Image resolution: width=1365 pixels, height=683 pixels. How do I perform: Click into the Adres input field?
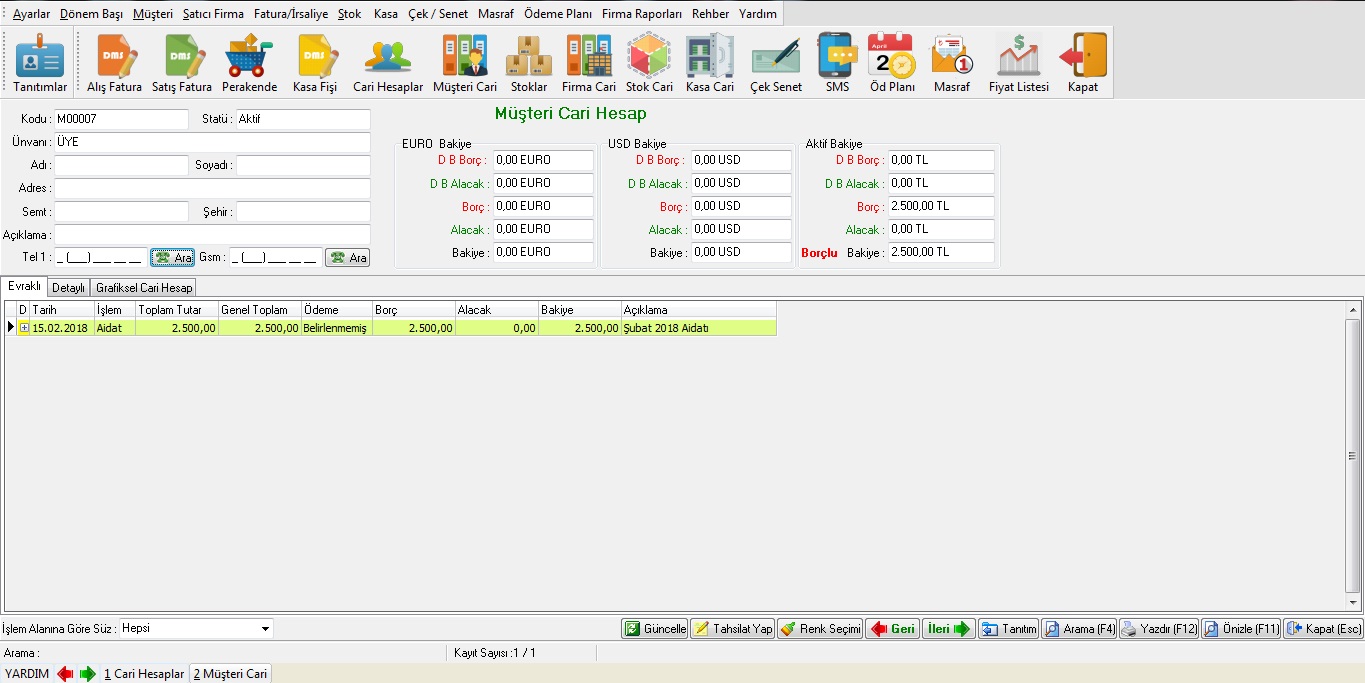coord(212,188)
